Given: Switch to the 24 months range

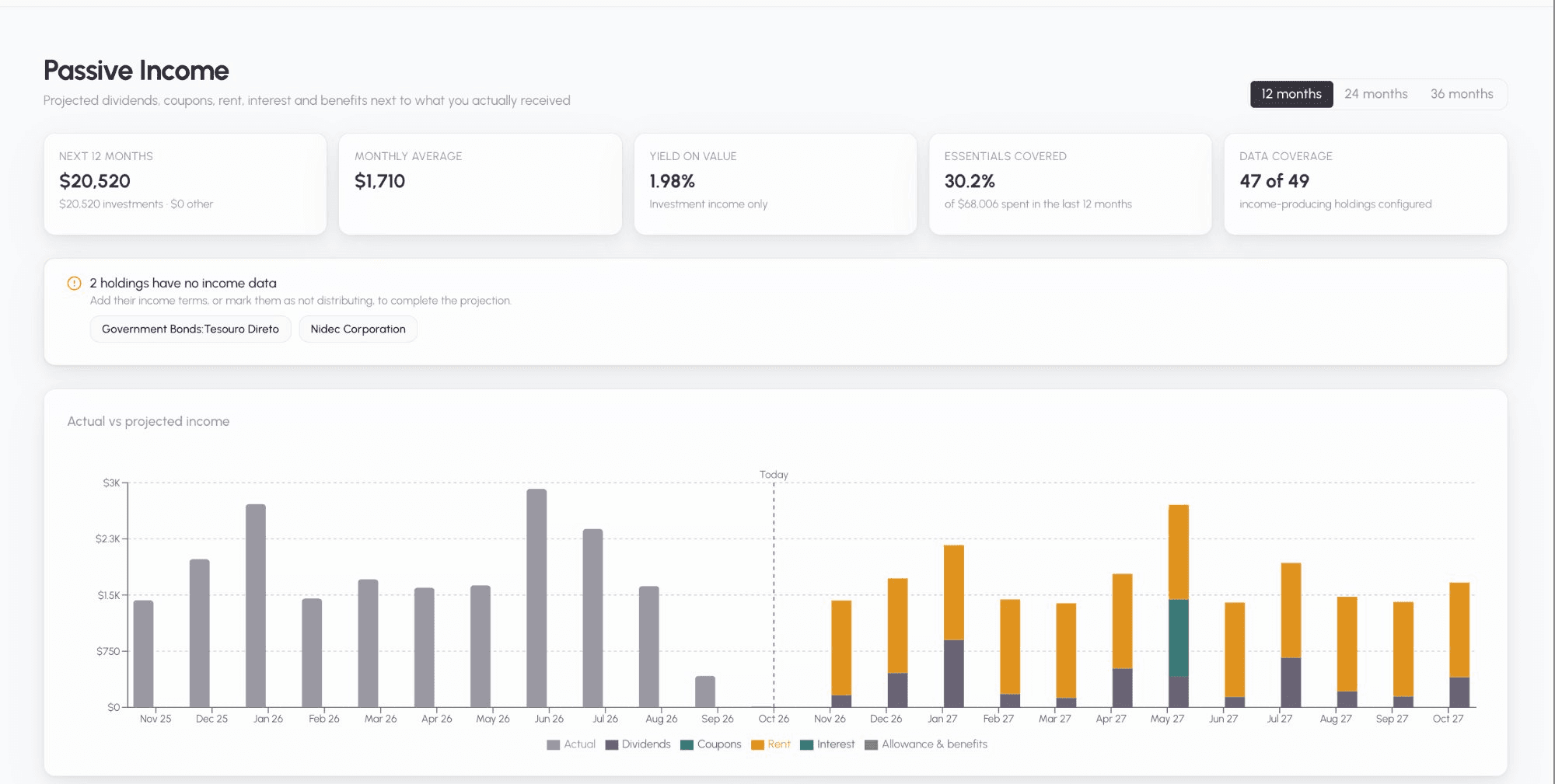Looking at the screenshot, I should tap(1375, 94).
